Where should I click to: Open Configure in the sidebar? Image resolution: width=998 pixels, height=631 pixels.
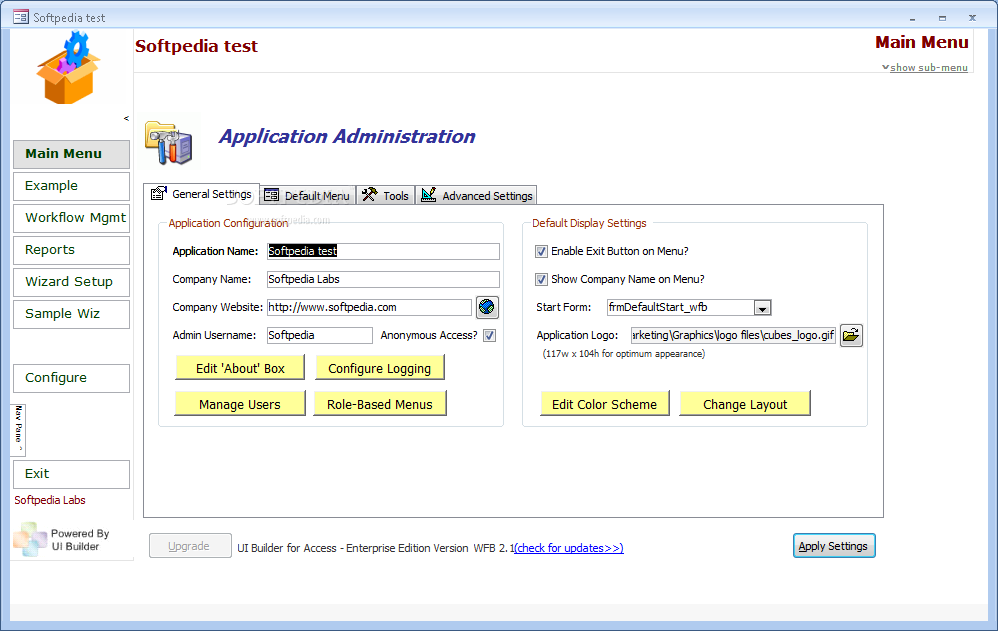tap(71, 378)
